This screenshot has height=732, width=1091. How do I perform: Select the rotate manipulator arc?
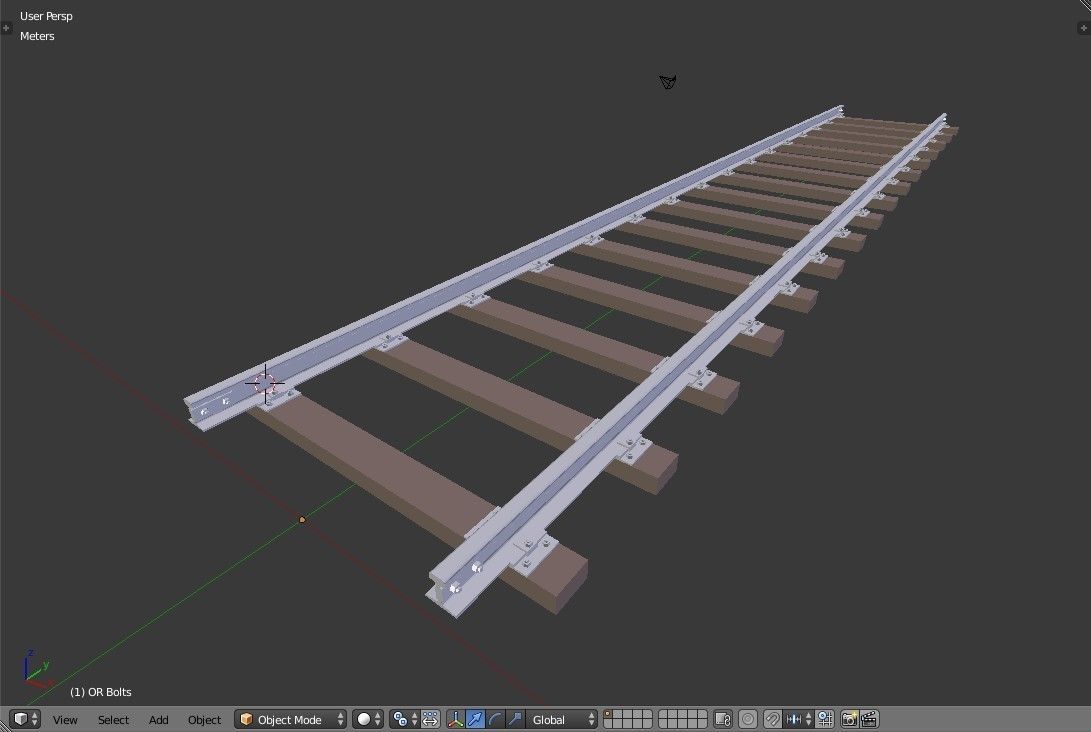tap(495, 719)
